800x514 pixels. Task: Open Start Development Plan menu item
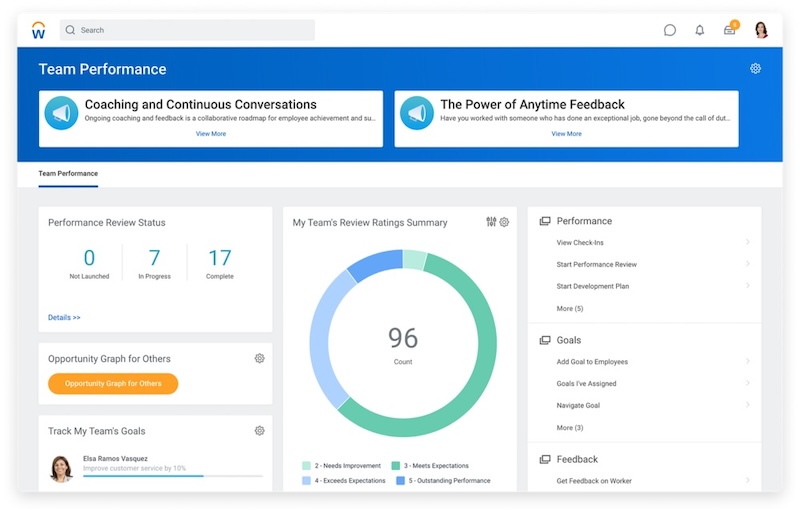pyautogui.click(x=593, y=286)
